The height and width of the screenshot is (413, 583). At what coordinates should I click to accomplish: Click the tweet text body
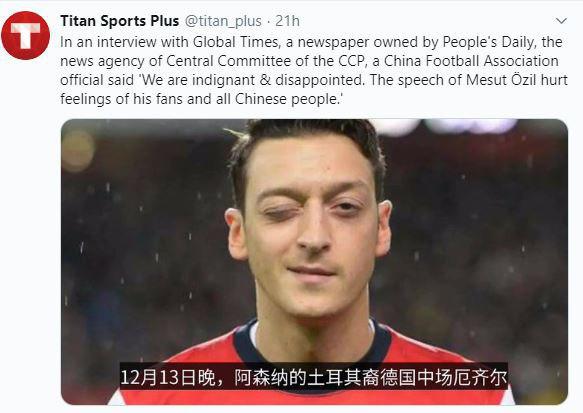click(314, 70)
